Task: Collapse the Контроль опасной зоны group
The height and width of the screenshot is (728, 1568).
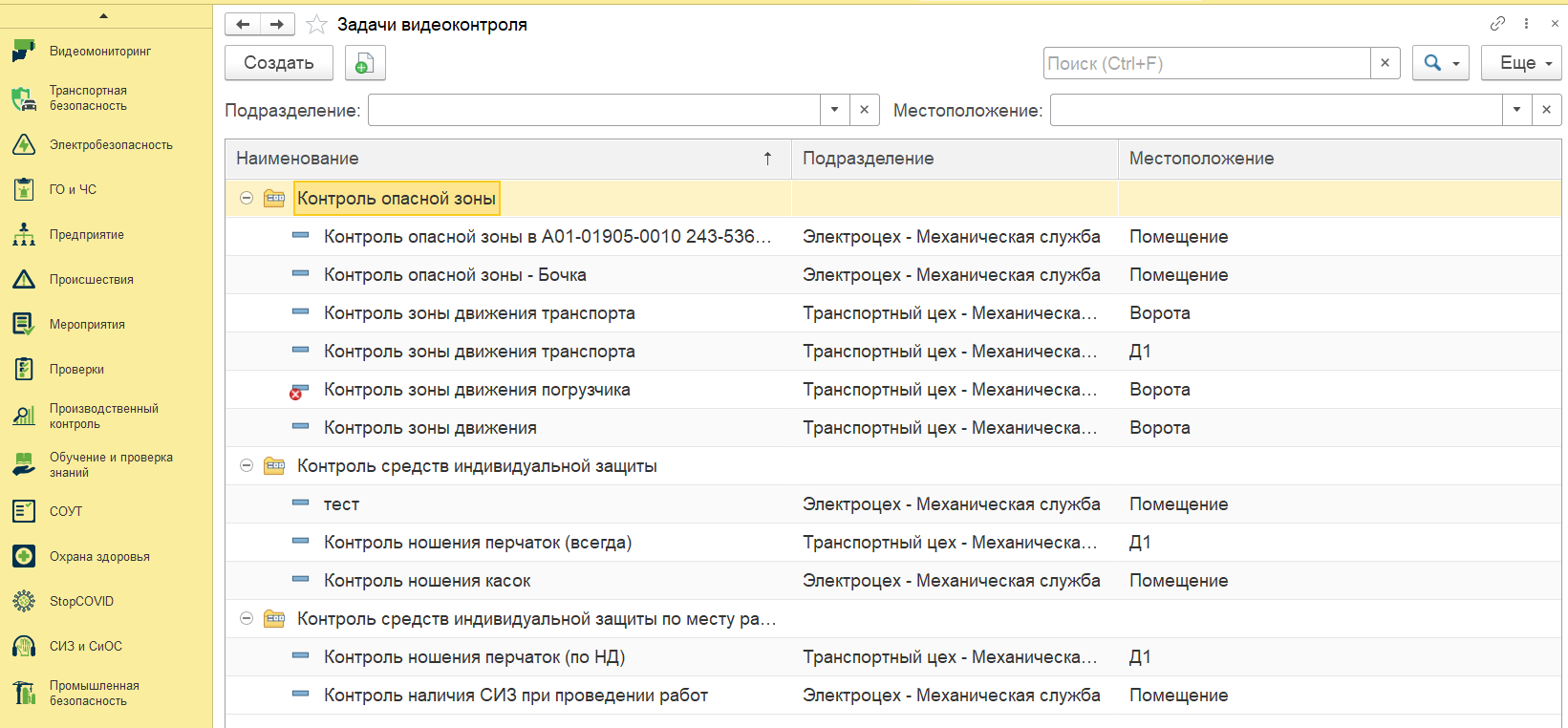Action: (247, 198)
